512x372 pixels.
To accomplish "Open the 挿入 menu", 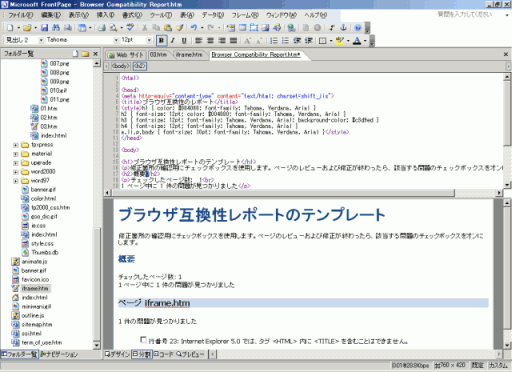I will (x=106, y=15).
